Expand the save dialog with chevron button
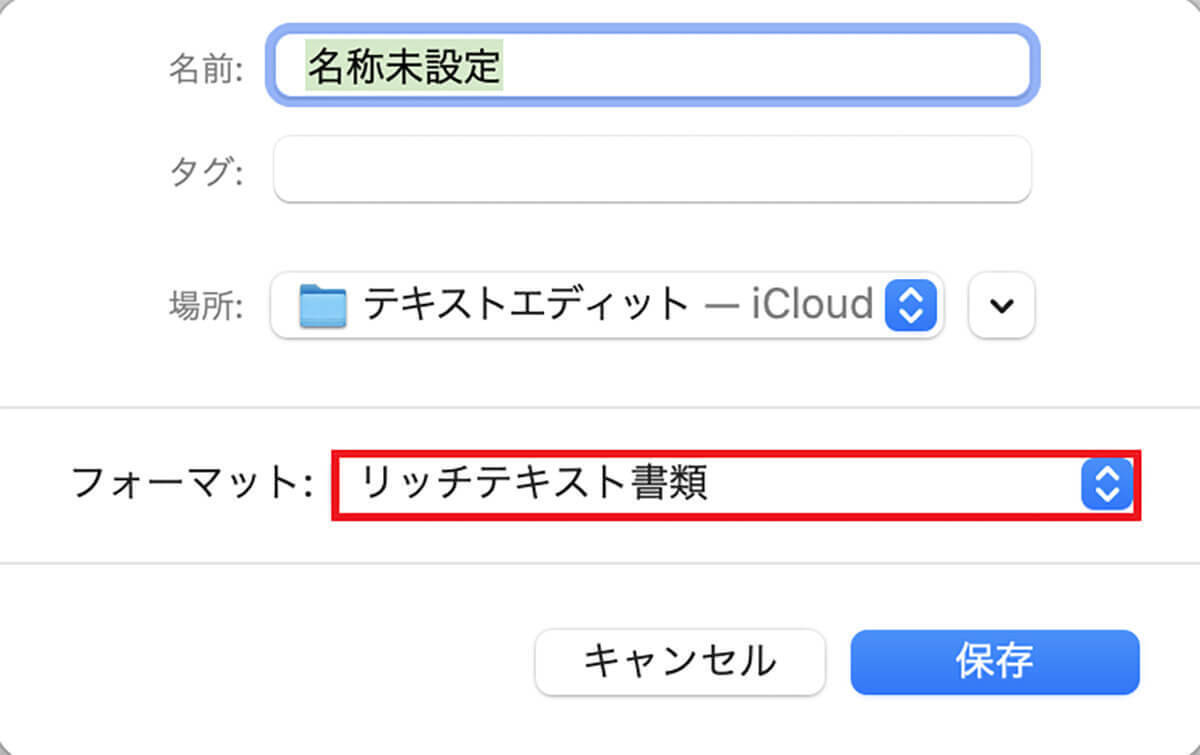The image size is (1200, 755). [1001, 305]
